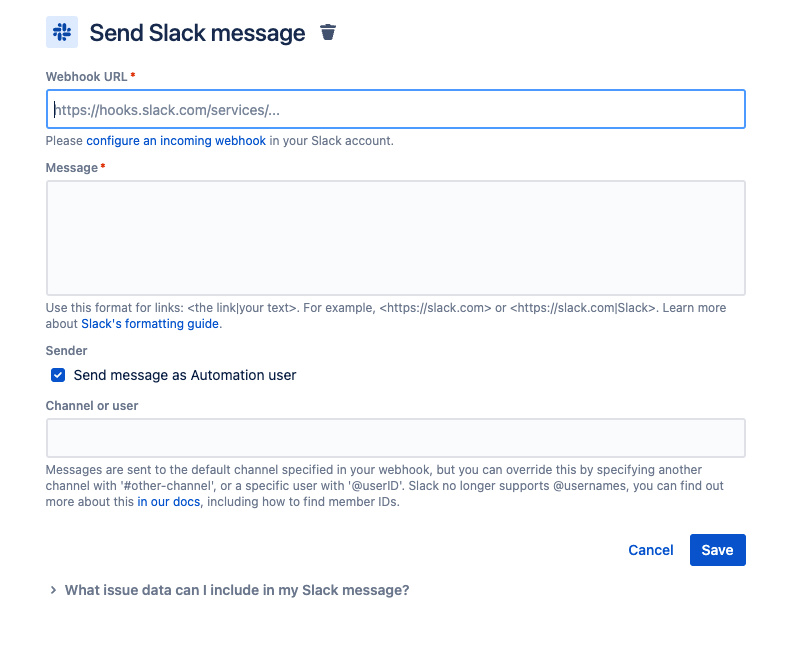Open the in our docs link

tap(169, 502)
